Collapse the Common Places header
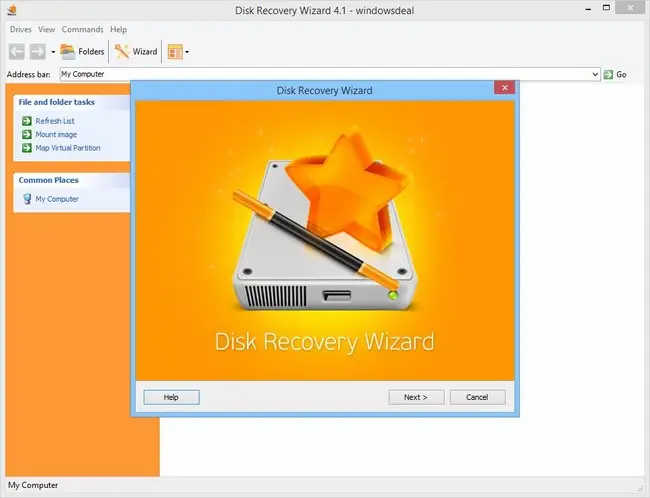 [72, 180]
